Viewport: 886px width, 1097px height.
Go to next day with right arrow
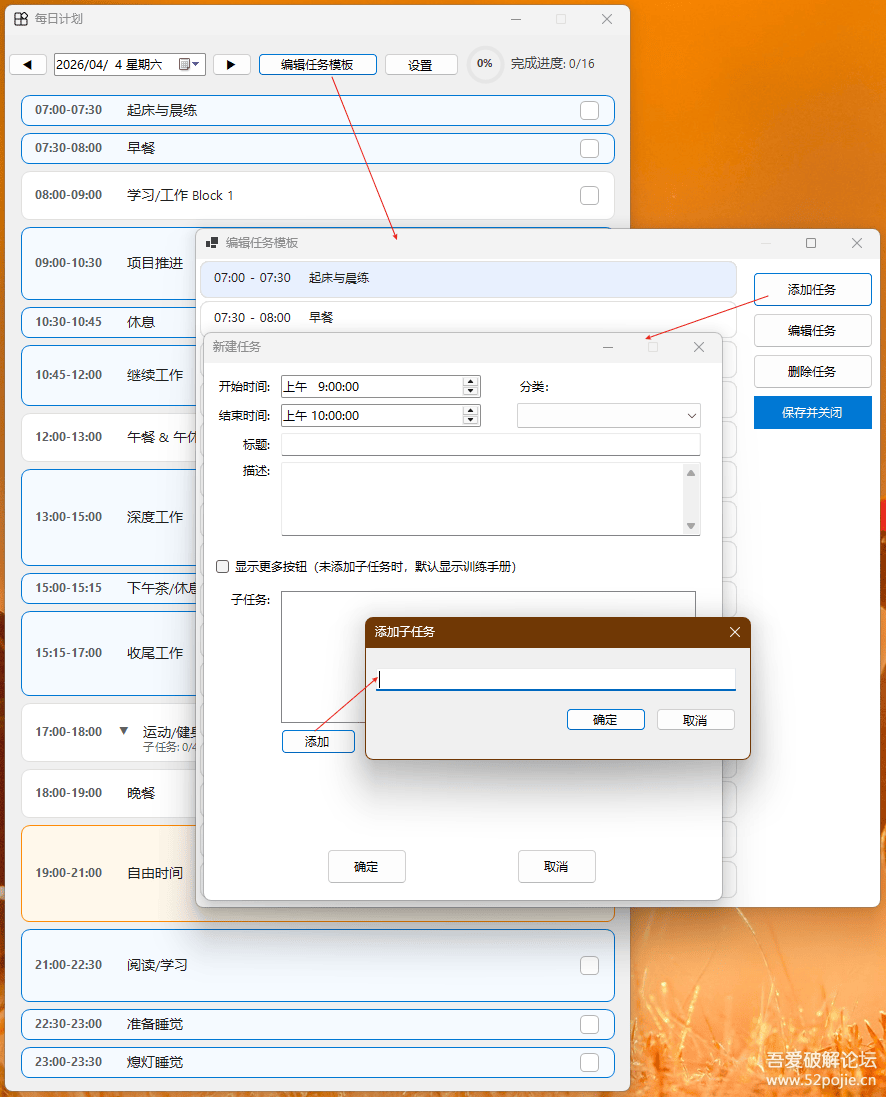(232, 64)
